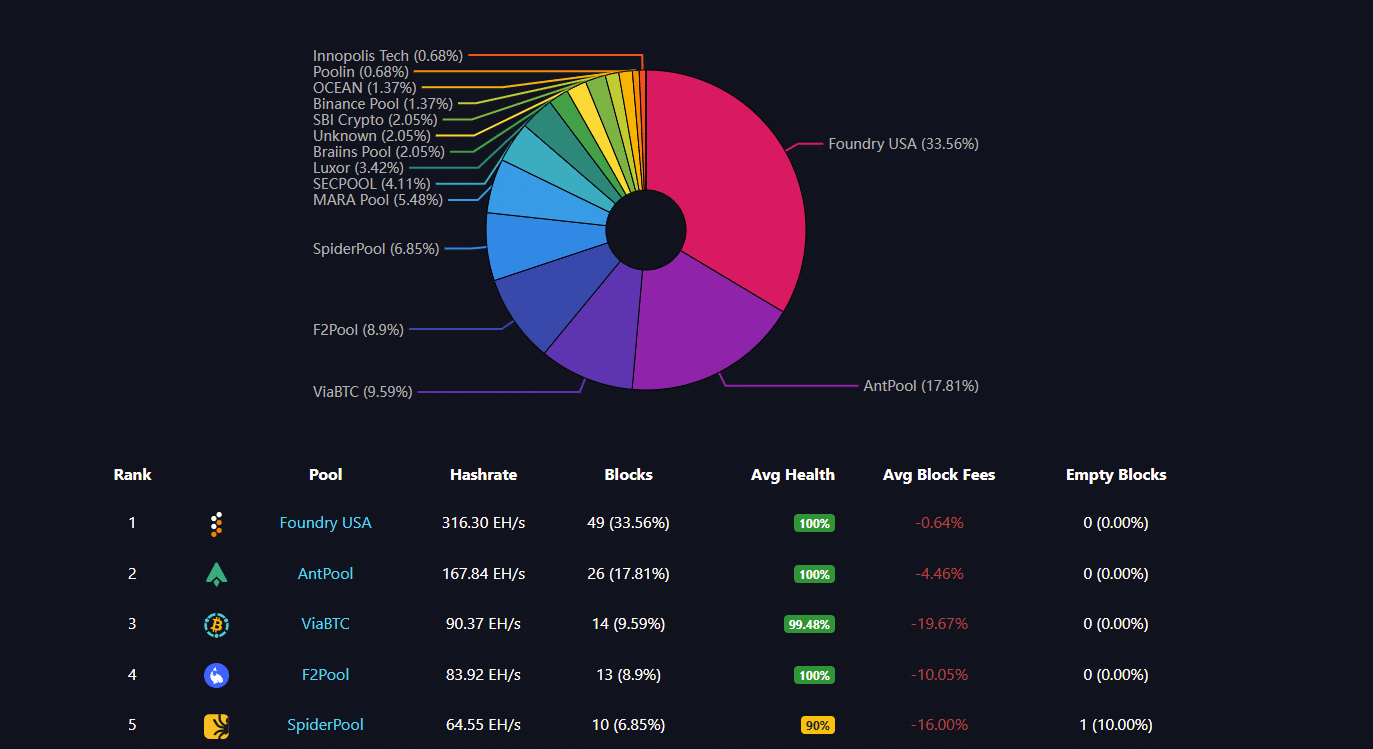Click the F2Pool (8.9%) chart label
Viewport: 1373px width, 749px height.
tap(358, 330)
